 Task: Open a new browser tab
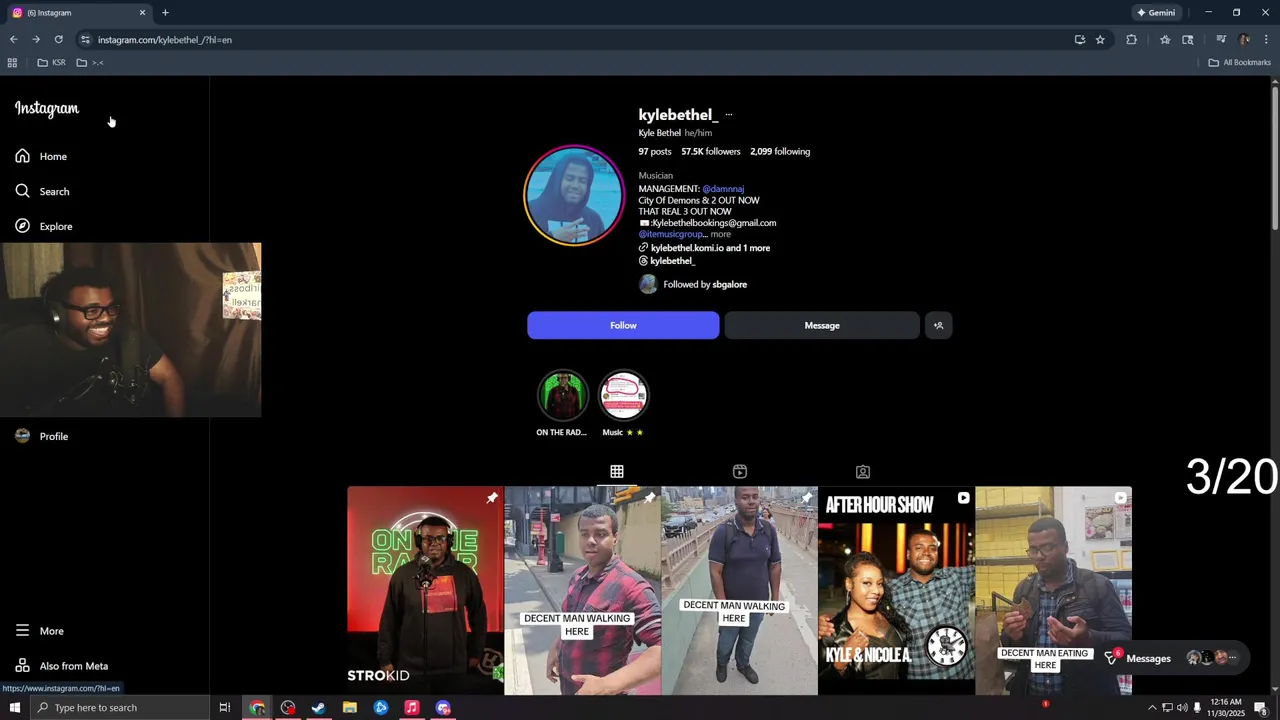pyautogui.click(x=165, y=13)
